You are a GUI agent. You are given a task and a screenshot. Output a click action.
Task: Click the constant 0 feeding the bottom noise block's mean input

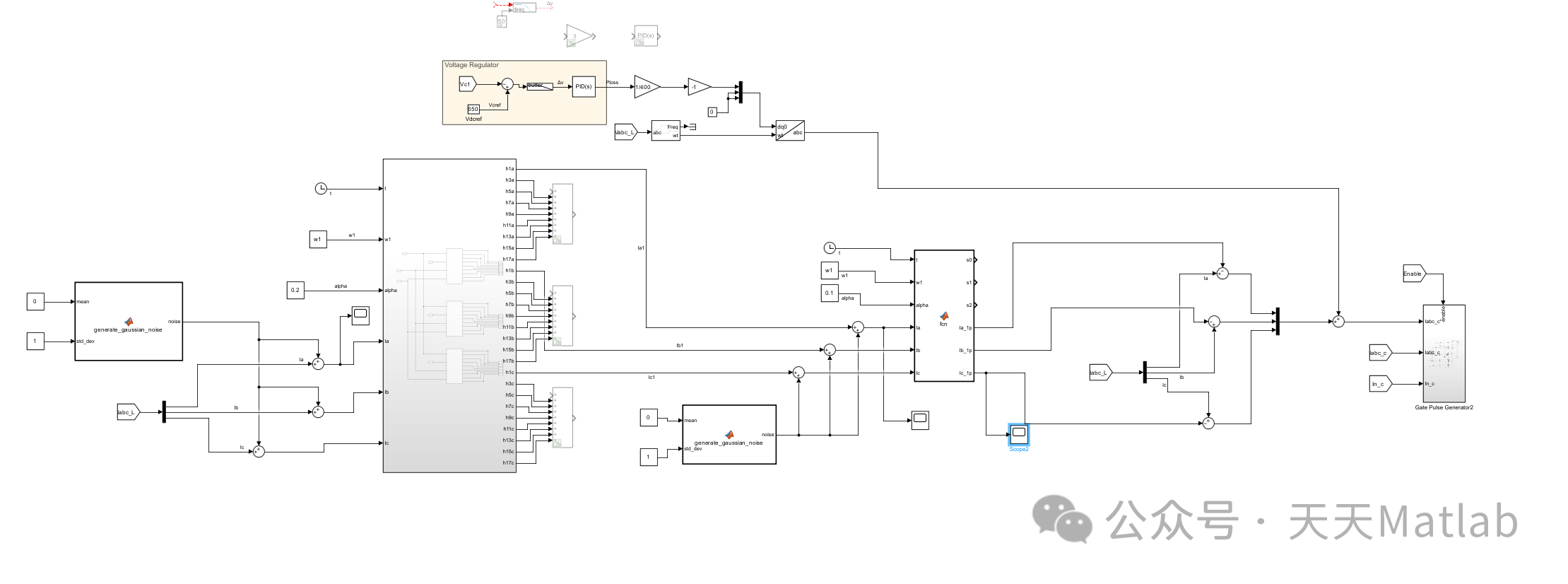click(648, 417)
